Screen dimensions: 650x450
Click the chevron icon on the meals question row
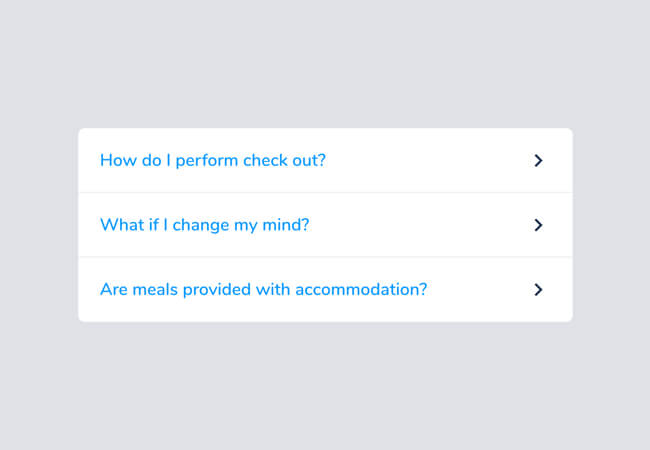538,290
